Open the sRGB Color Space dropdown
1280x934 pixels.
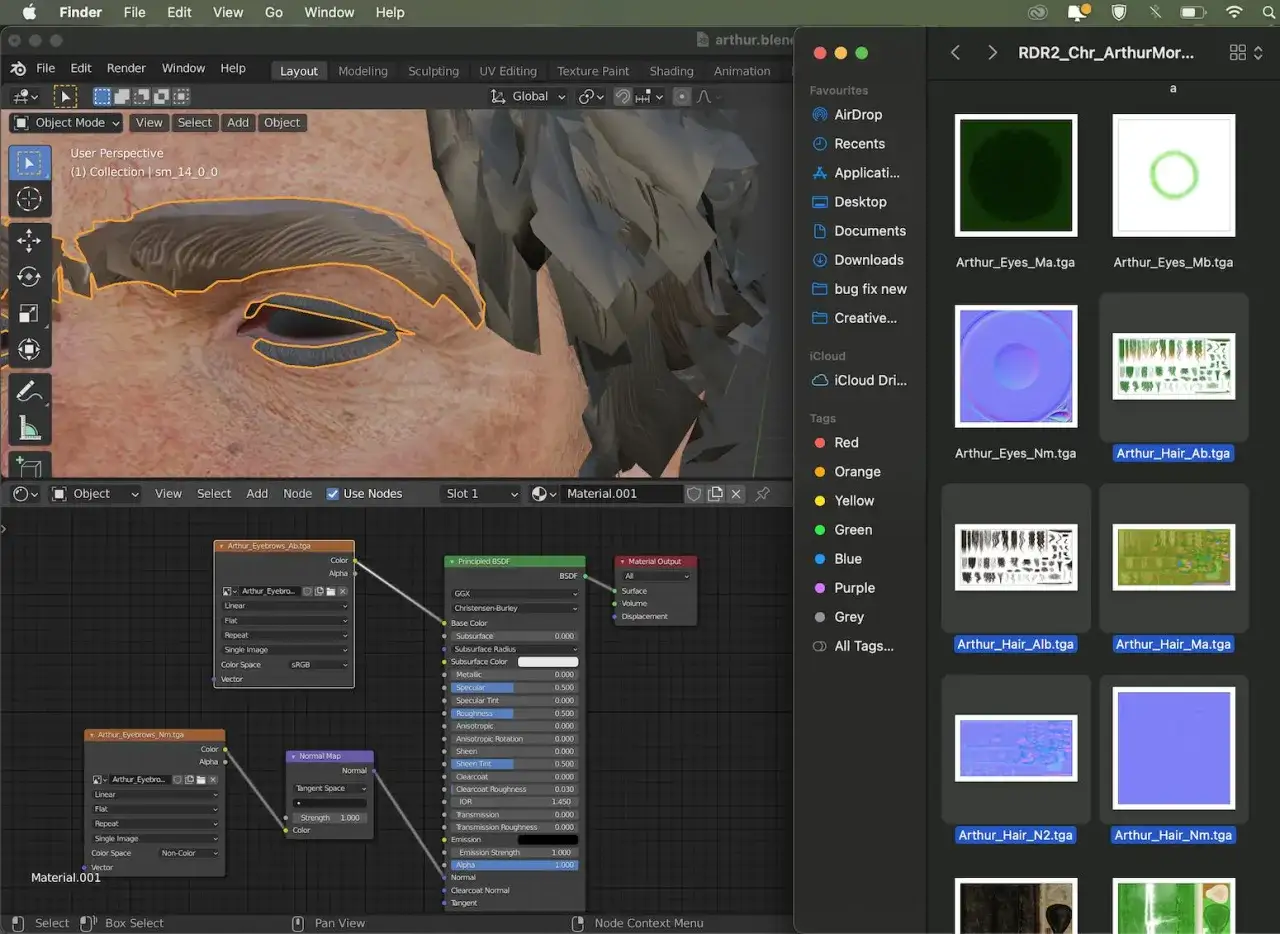tap(319, 665)
